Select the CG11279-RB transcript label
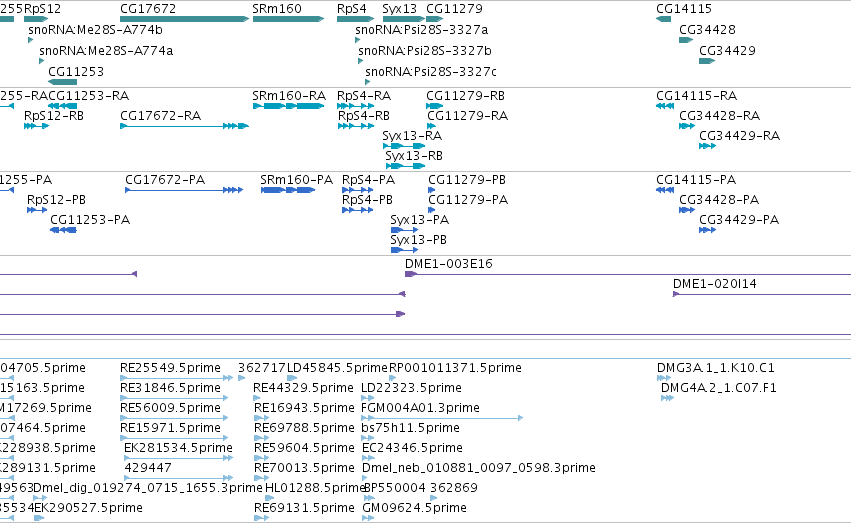Image resolution: width=851 pixels, height=523 pixels. click(465, 95)
